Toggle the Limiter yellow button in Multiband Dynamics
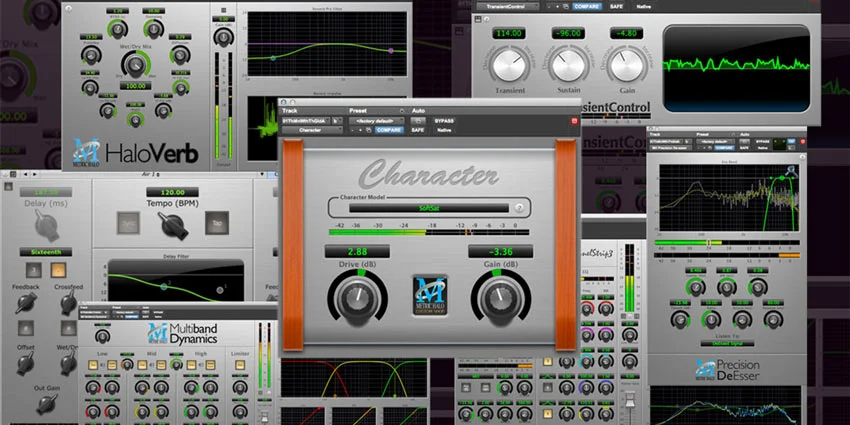 240,365
